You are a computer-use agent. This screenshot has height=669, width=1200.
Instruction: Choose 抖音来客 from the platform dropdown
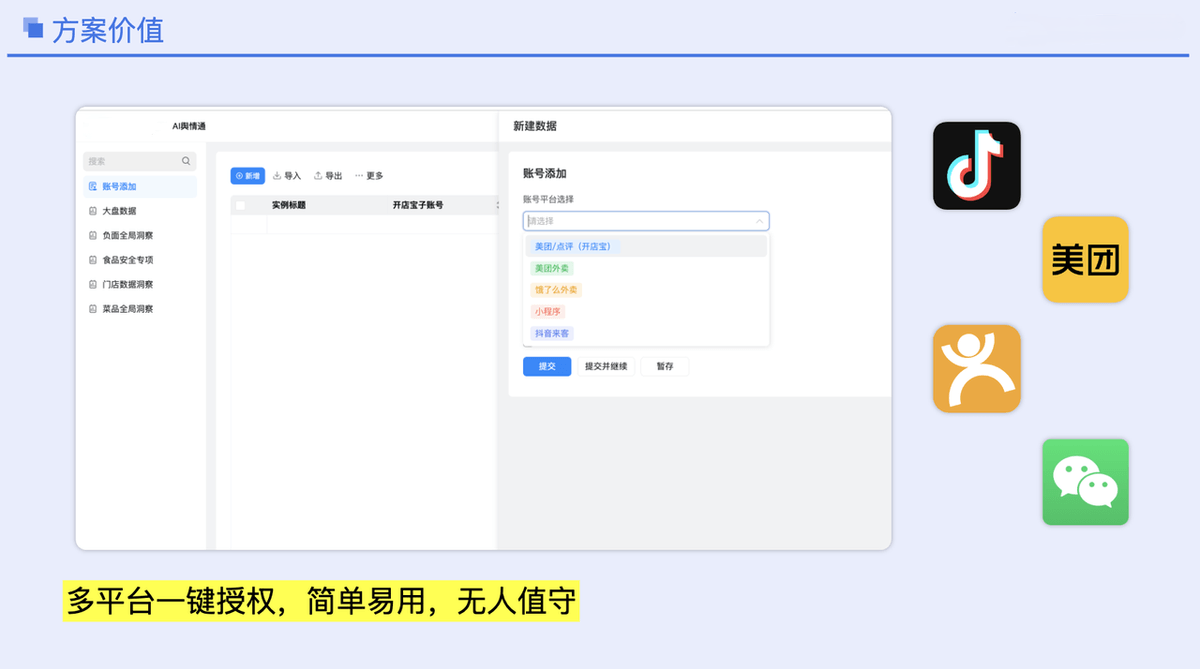551,333
